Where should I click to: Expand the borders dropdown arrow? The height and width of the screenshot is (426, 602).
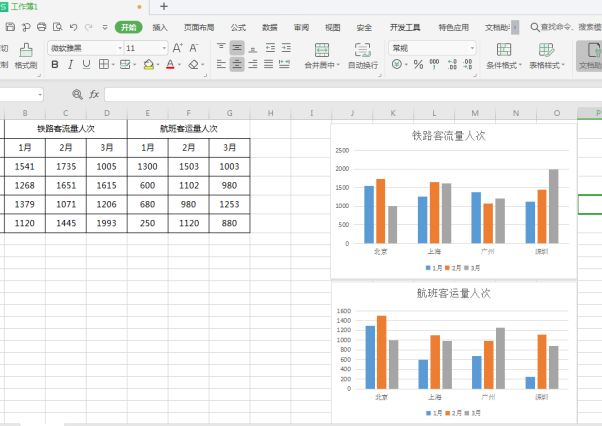coord(113,65)
